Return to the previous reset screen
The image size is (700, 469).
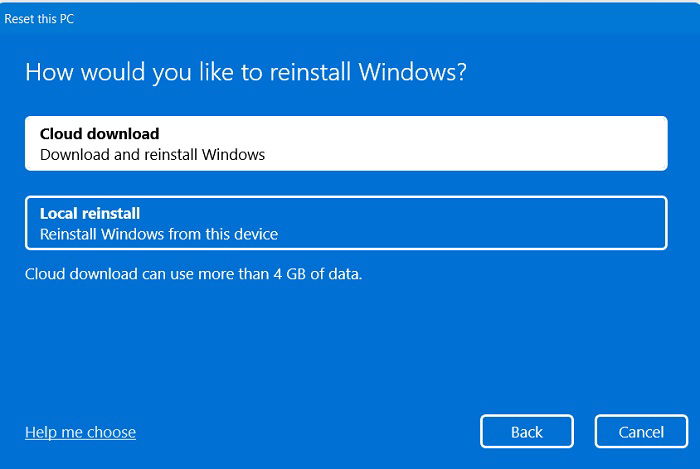click(527, 432)
